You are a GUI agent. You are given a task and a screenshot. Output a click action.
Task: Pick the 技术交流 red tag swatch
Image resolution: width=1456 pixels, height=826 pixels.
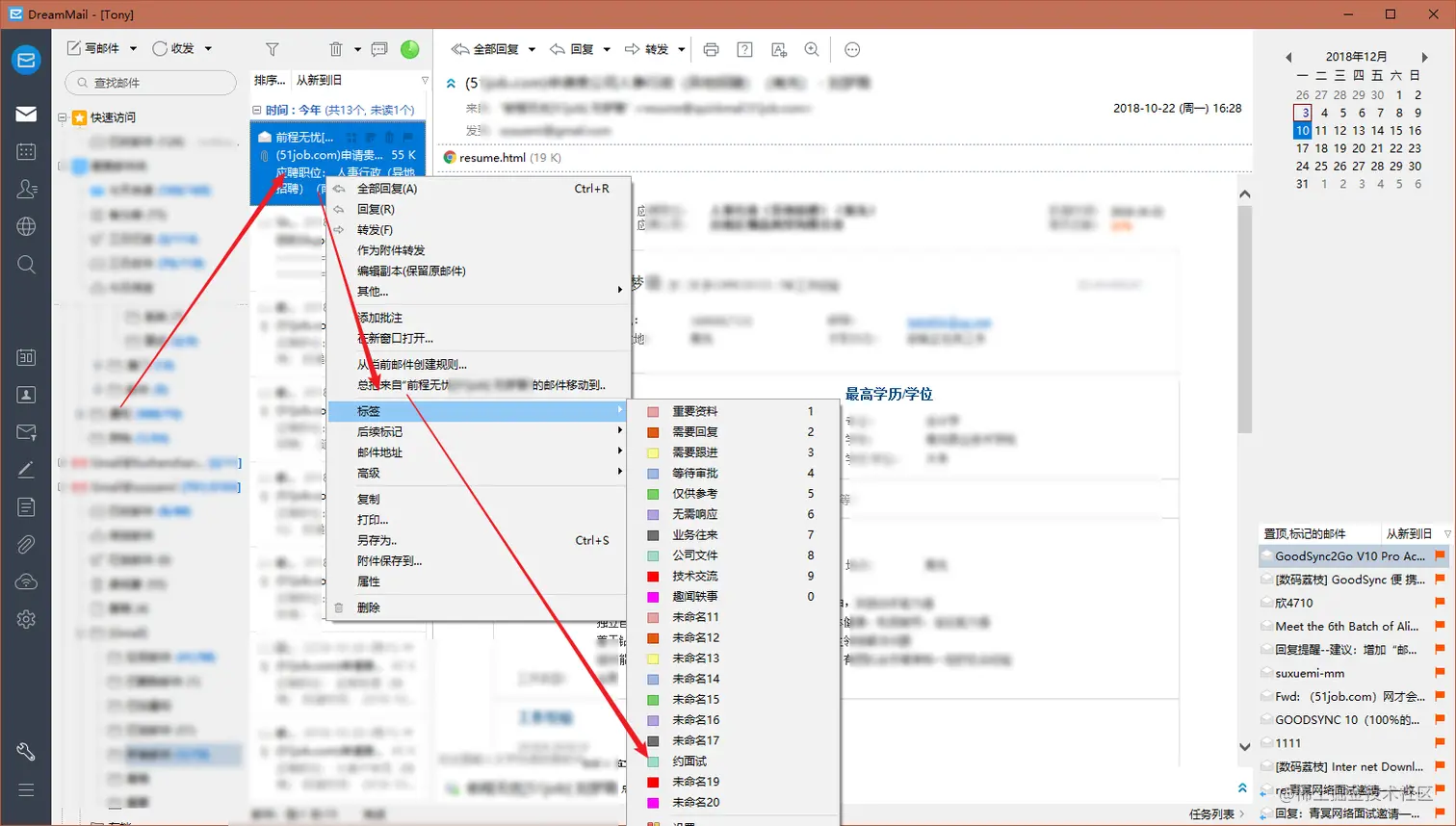coord(653,576)
